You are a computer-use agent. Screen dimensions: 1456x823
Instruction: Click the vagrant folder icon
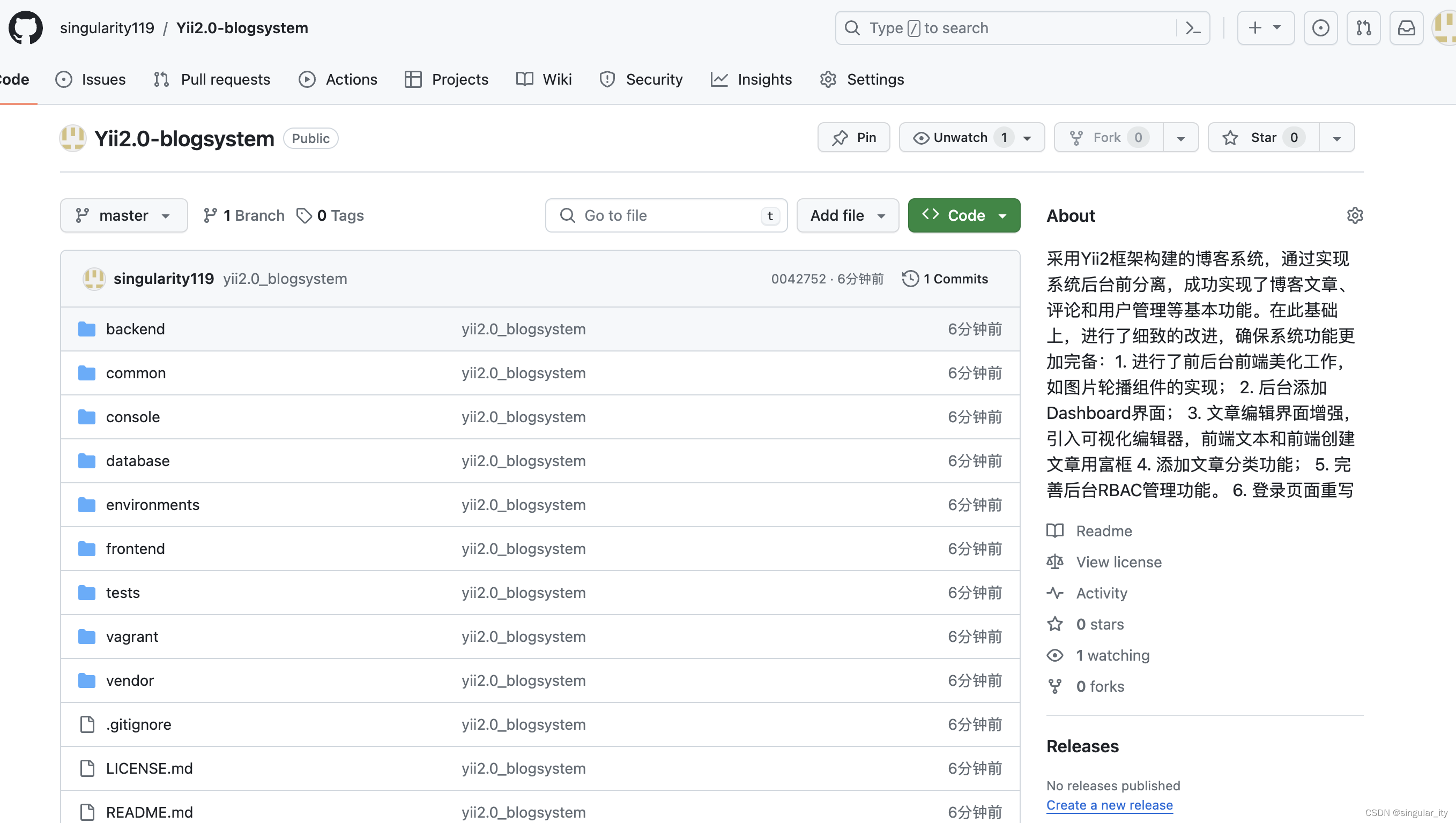click(x=86, y=637)
